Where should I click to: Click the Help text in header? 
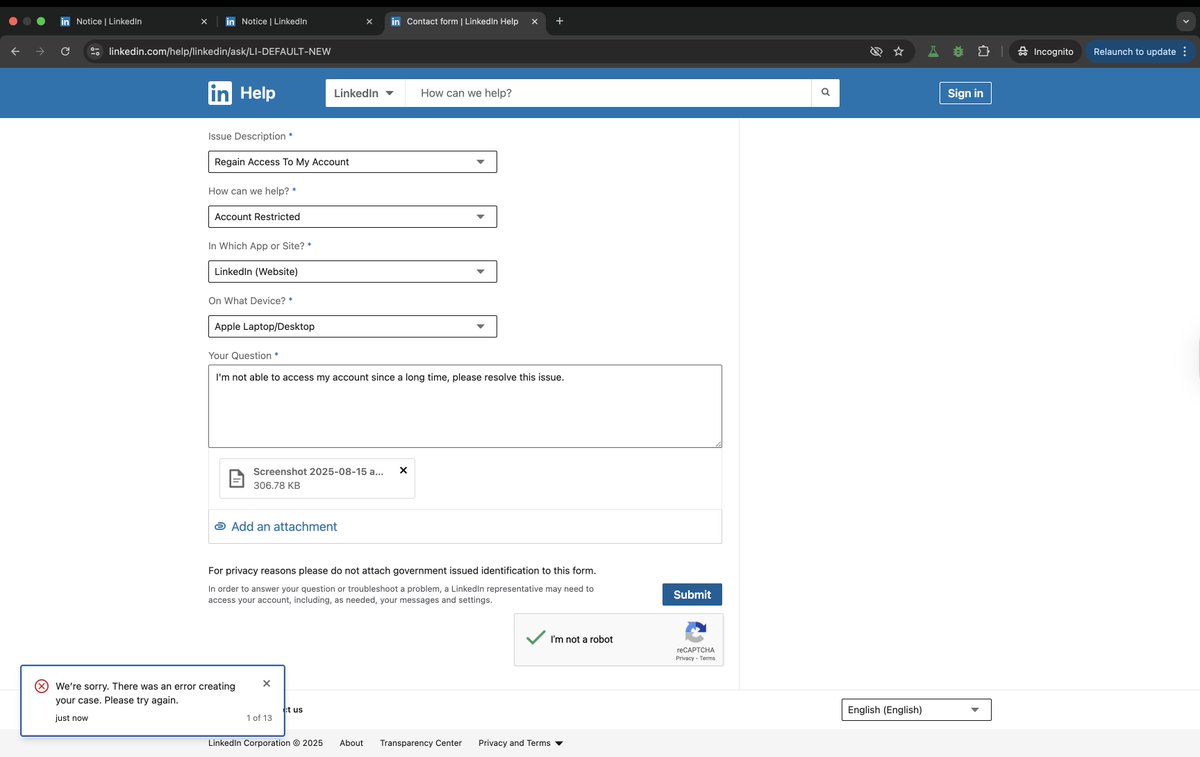coord(257,93)
